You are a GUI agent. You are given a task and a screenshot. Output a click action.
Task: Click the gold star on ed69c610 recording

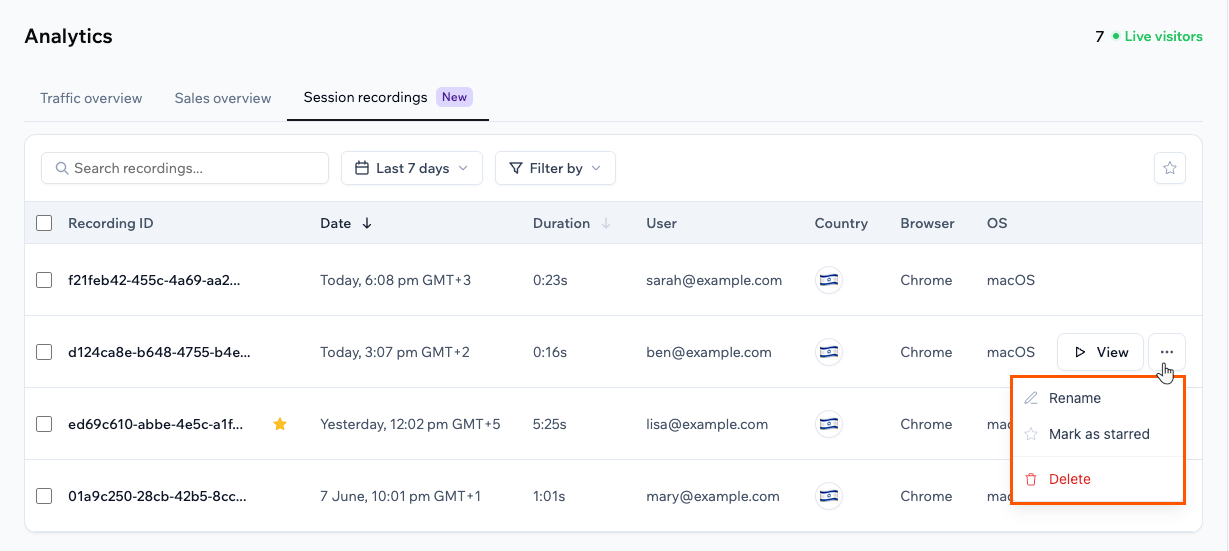click(x=280, y=424)
